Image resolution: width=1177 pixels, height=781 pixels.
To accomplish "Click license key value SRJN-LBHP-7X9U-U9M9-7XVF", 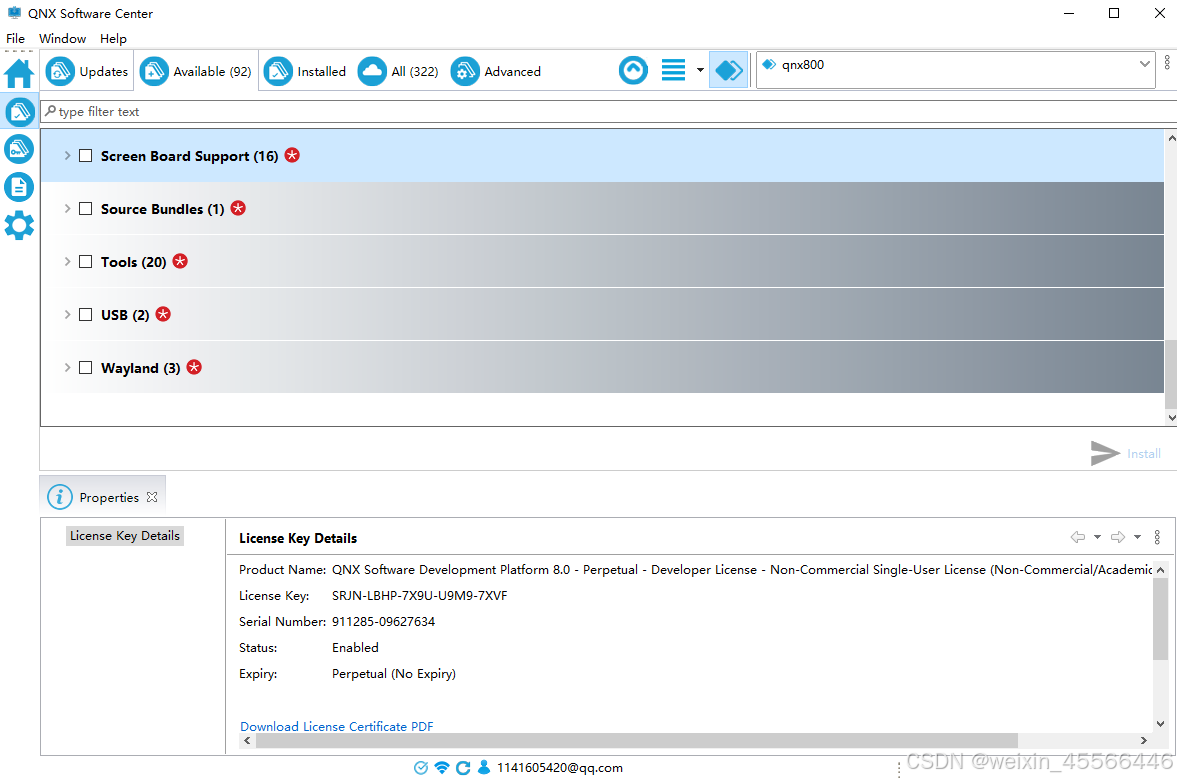I will tap(420, 596).
